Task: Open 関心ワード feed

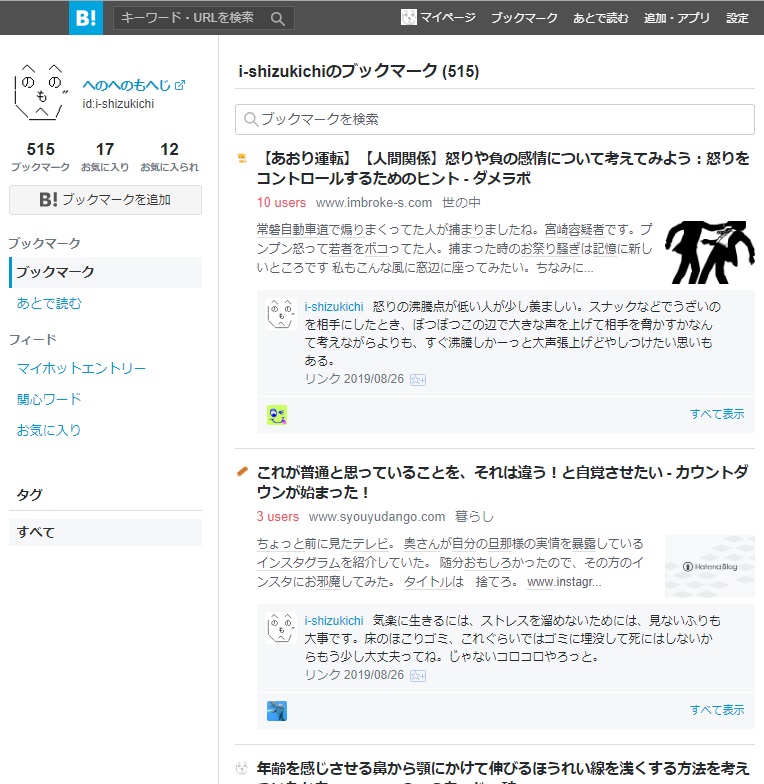Action: 49,399
